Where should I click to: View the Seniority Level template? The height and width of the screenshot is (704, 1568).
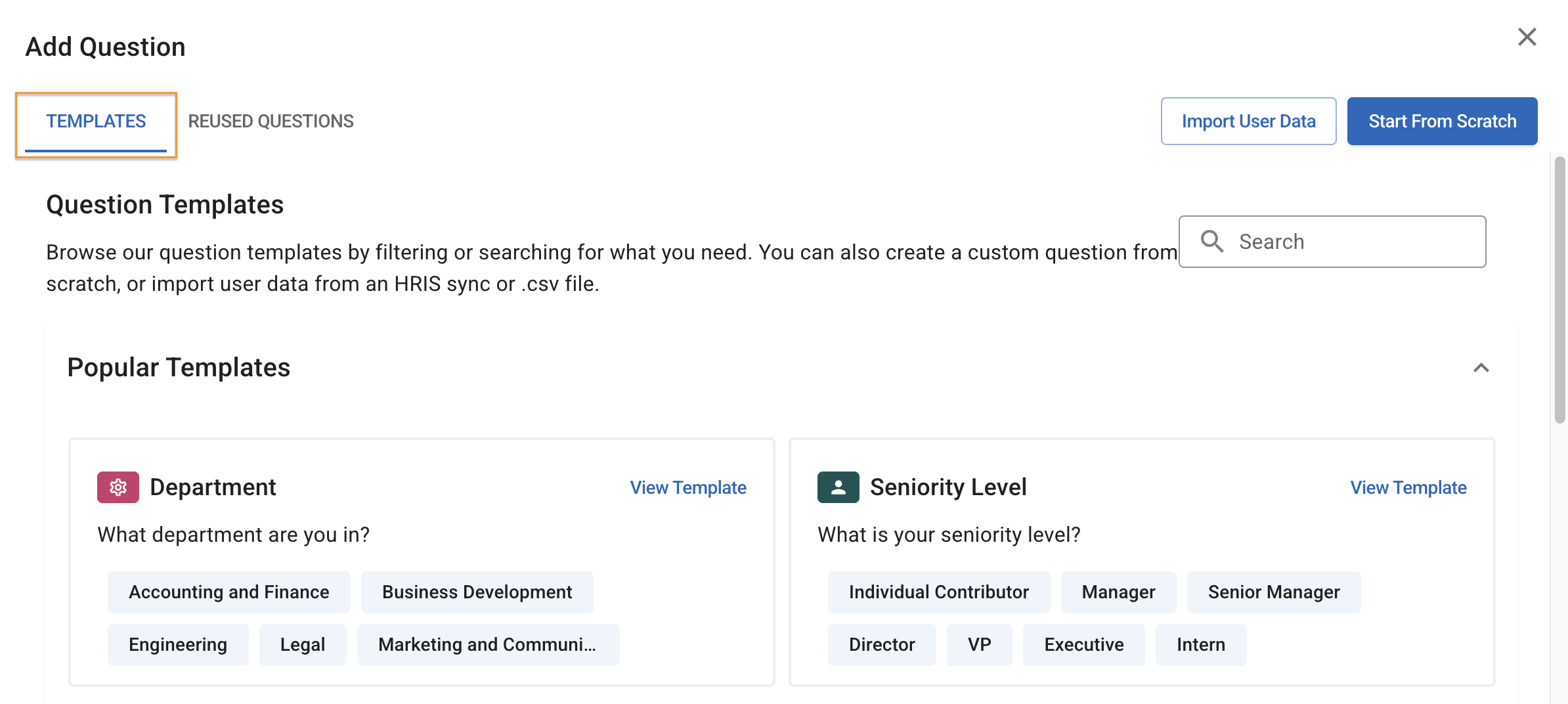pyautogui.click(x=1408, y=487)
